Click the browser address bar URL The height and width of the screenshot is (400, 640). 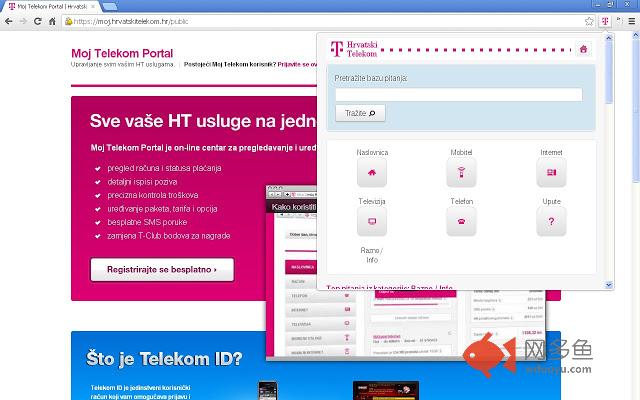tap(131, 21)
